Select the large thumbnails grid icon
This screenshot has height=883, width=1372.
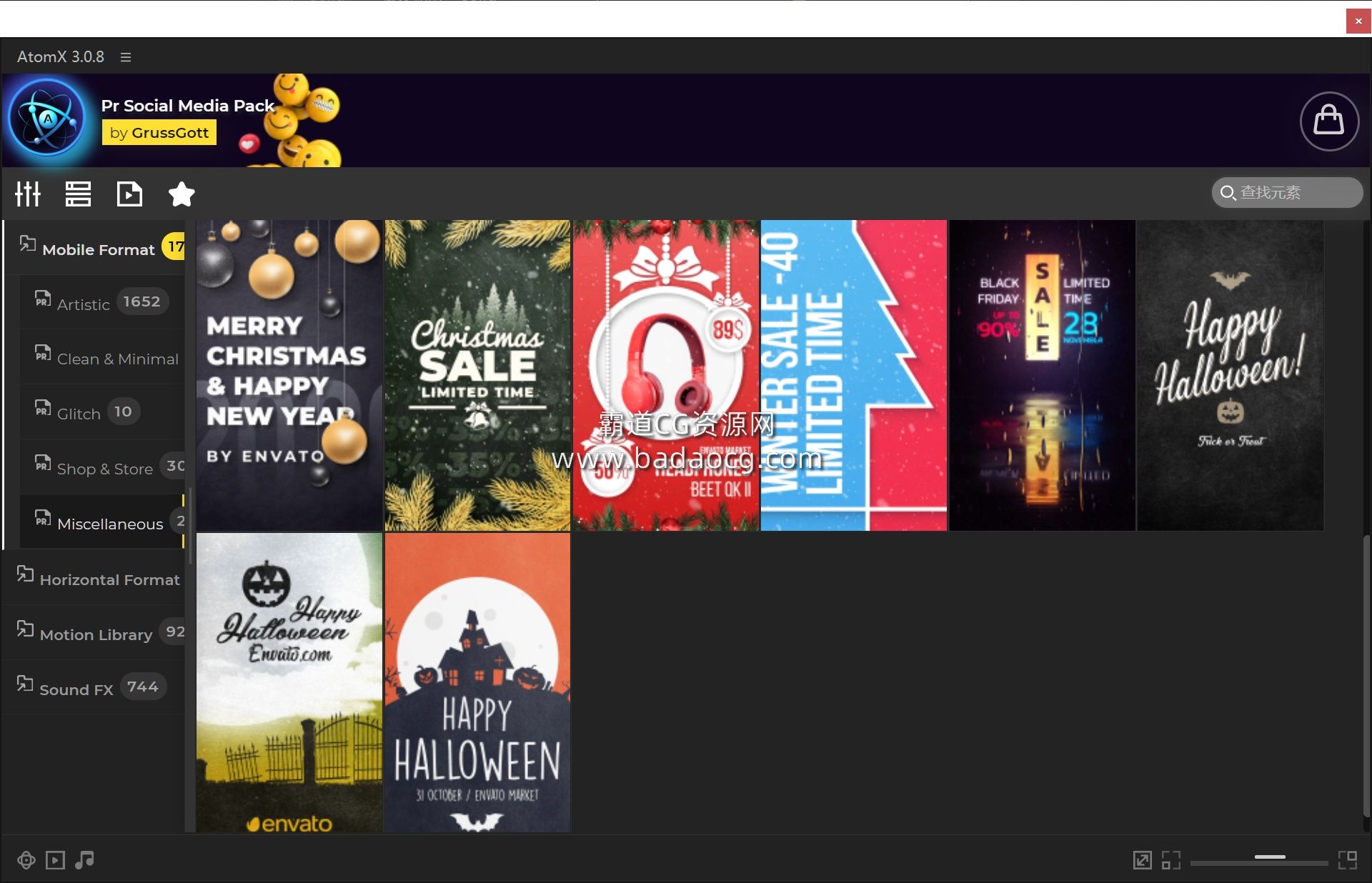pyautogui.click(x=1348, y=860)
